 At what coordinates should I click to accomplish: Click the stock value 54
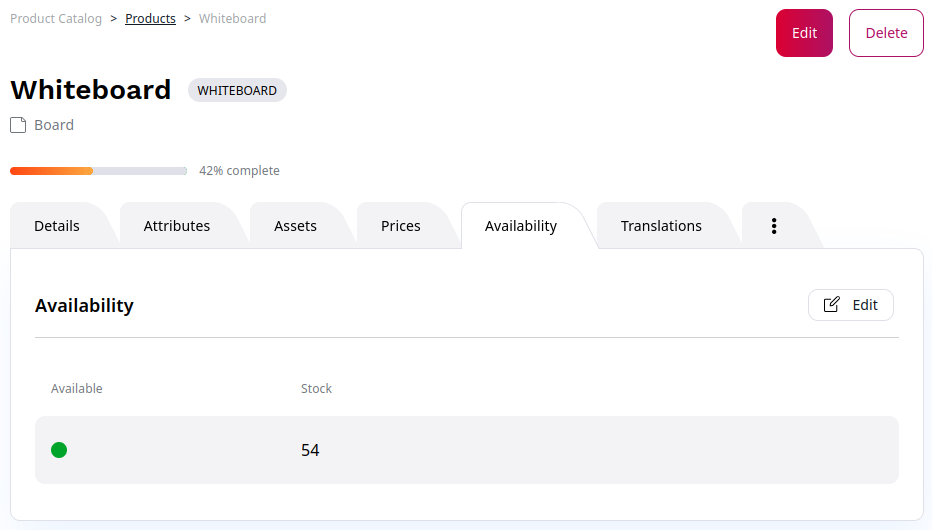click(310, 450)
